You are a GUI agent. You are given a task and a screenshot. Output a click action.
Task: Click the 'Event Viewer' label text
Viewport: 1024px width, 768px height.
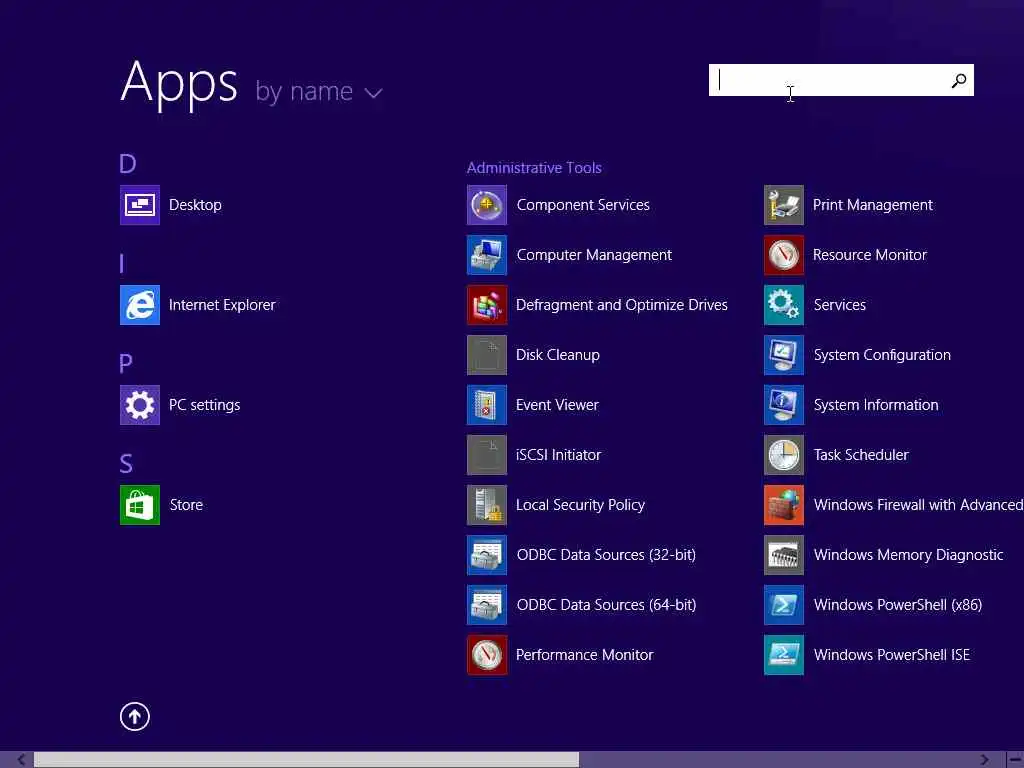557,405
